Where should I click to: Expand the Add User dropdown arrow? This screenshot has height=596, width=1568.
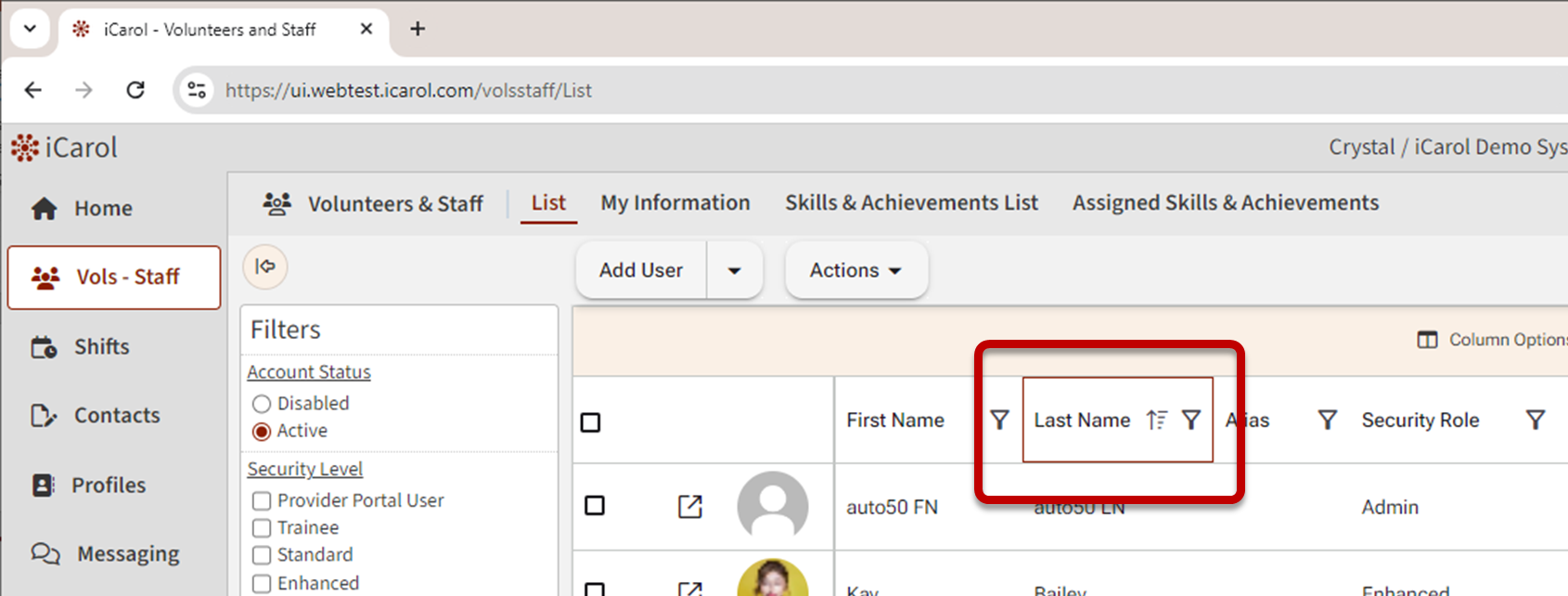(734, 271)
